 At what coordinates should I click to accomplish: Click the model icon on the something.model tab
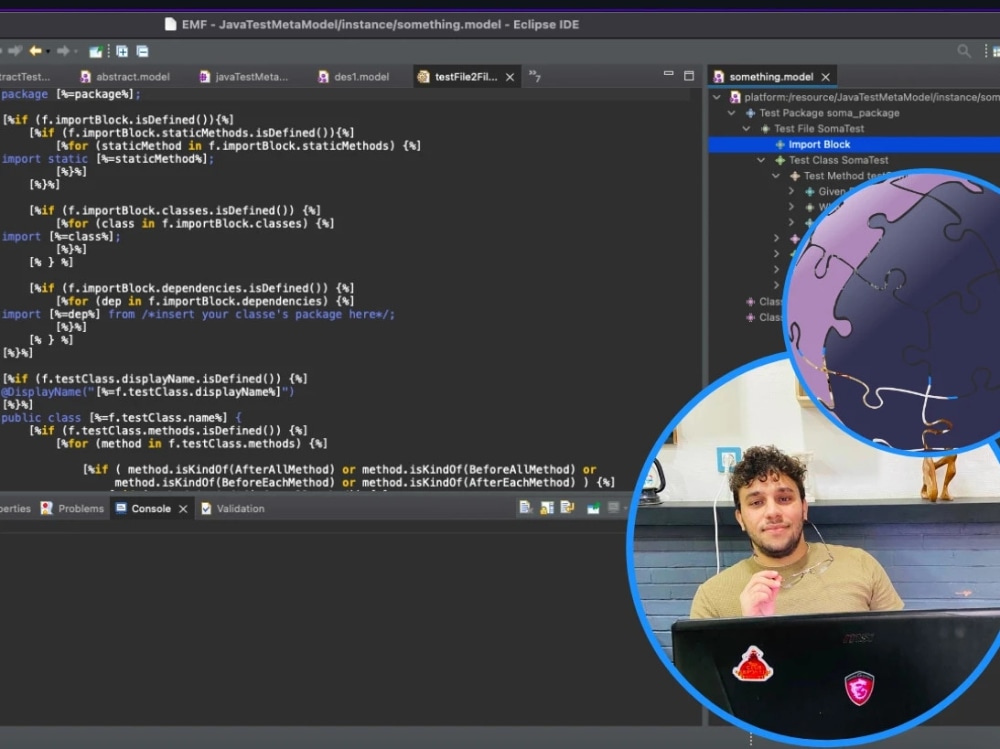coord(717,76)
